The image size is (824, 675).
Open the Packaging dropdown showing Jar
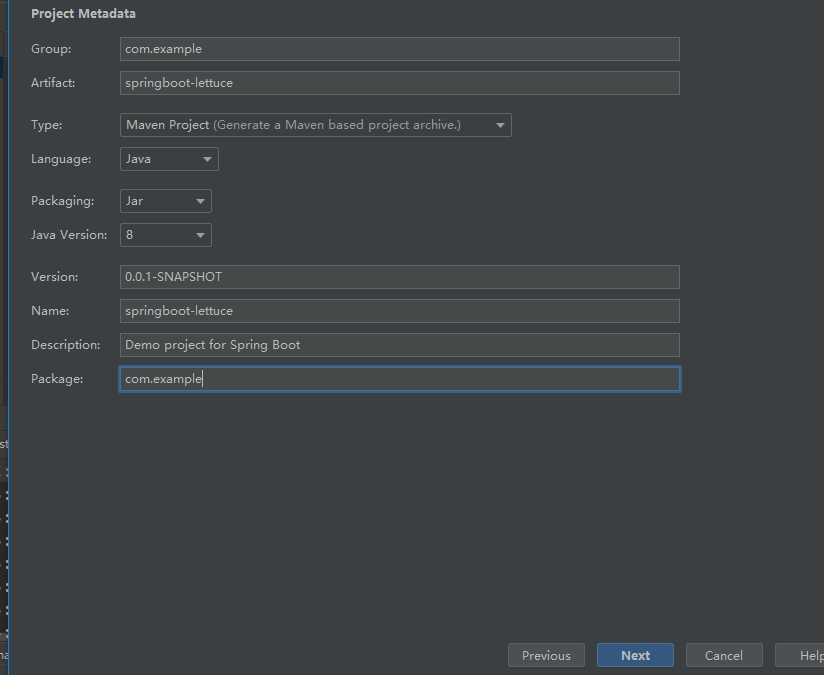coord(166,201)
